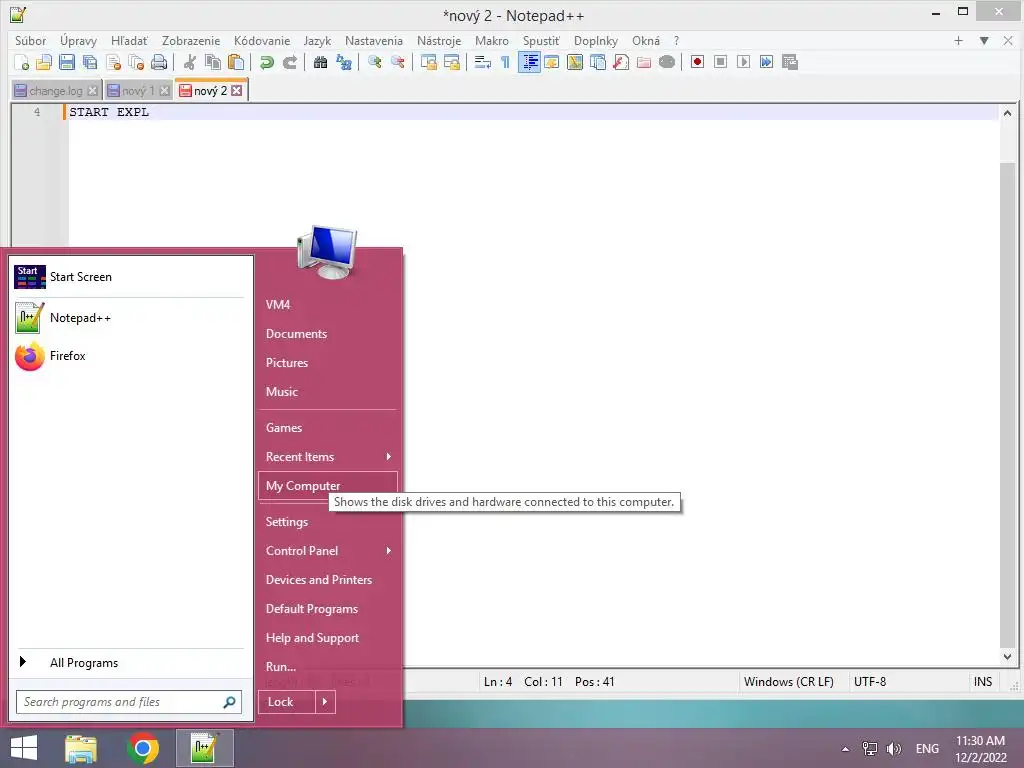
Task: Close the nový 2 tab
Action: click(x=236, y=91)
